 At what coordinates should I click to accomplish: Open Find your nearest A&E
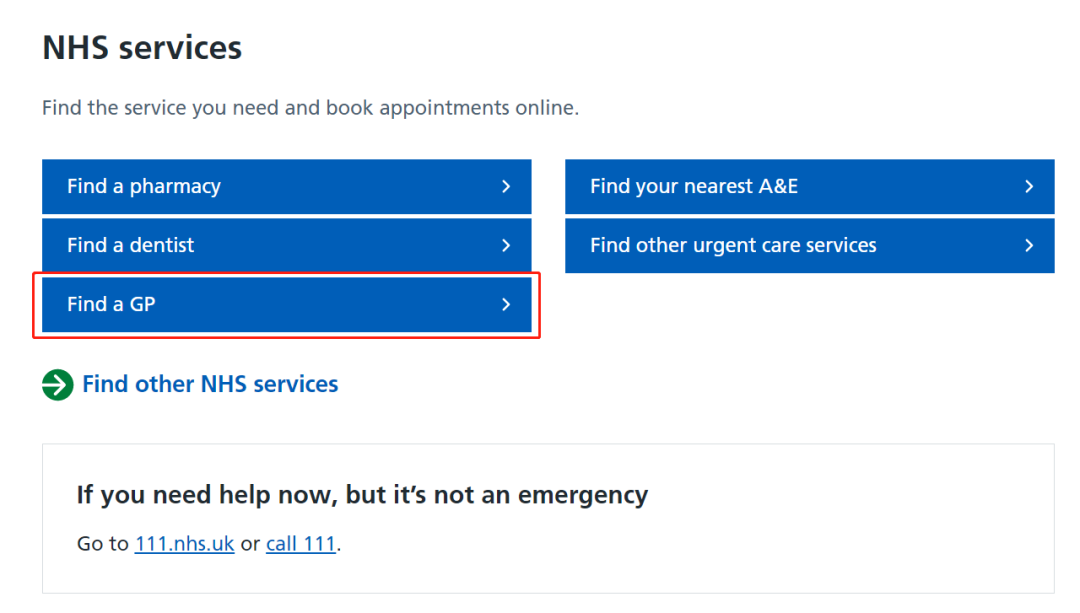tap(809, 187)
